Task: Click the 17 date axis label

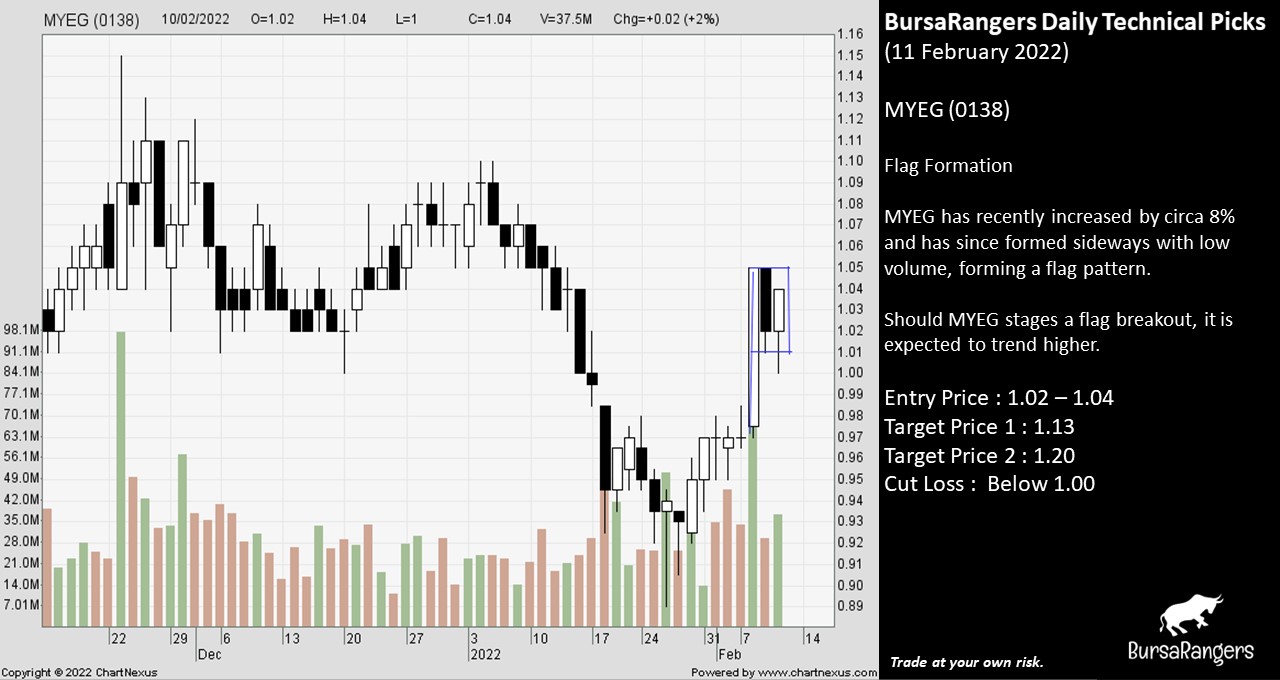Action: click(x=601, y=638)
